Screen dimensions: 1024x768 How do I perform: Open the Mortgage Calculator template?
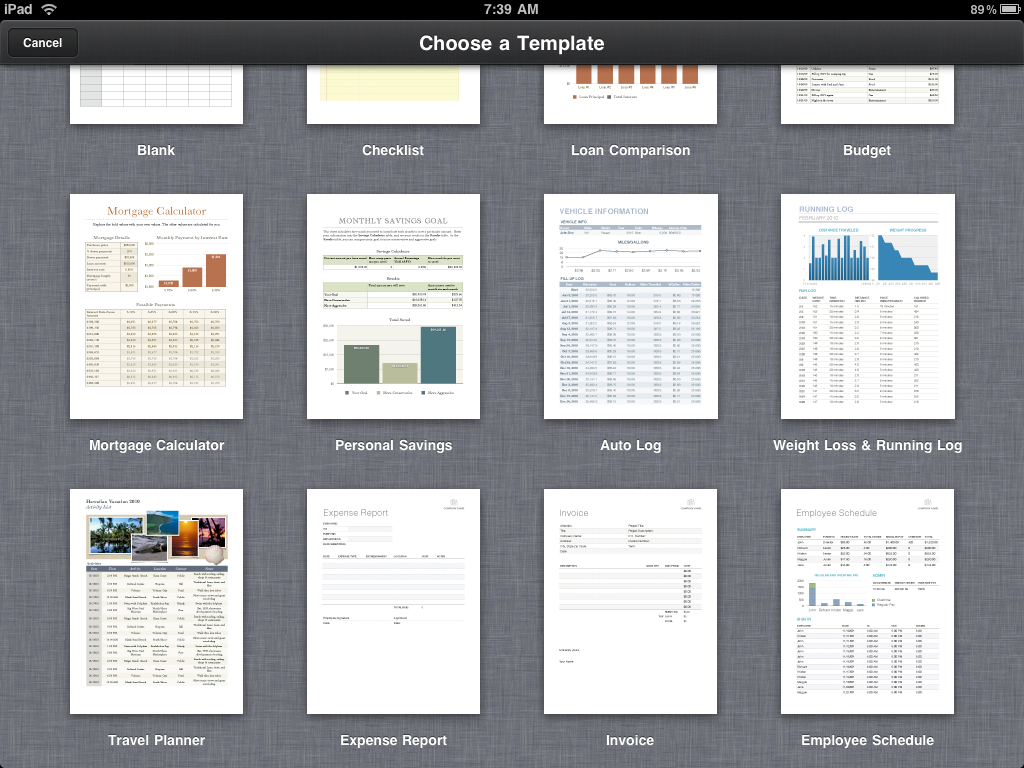(156, 306)
